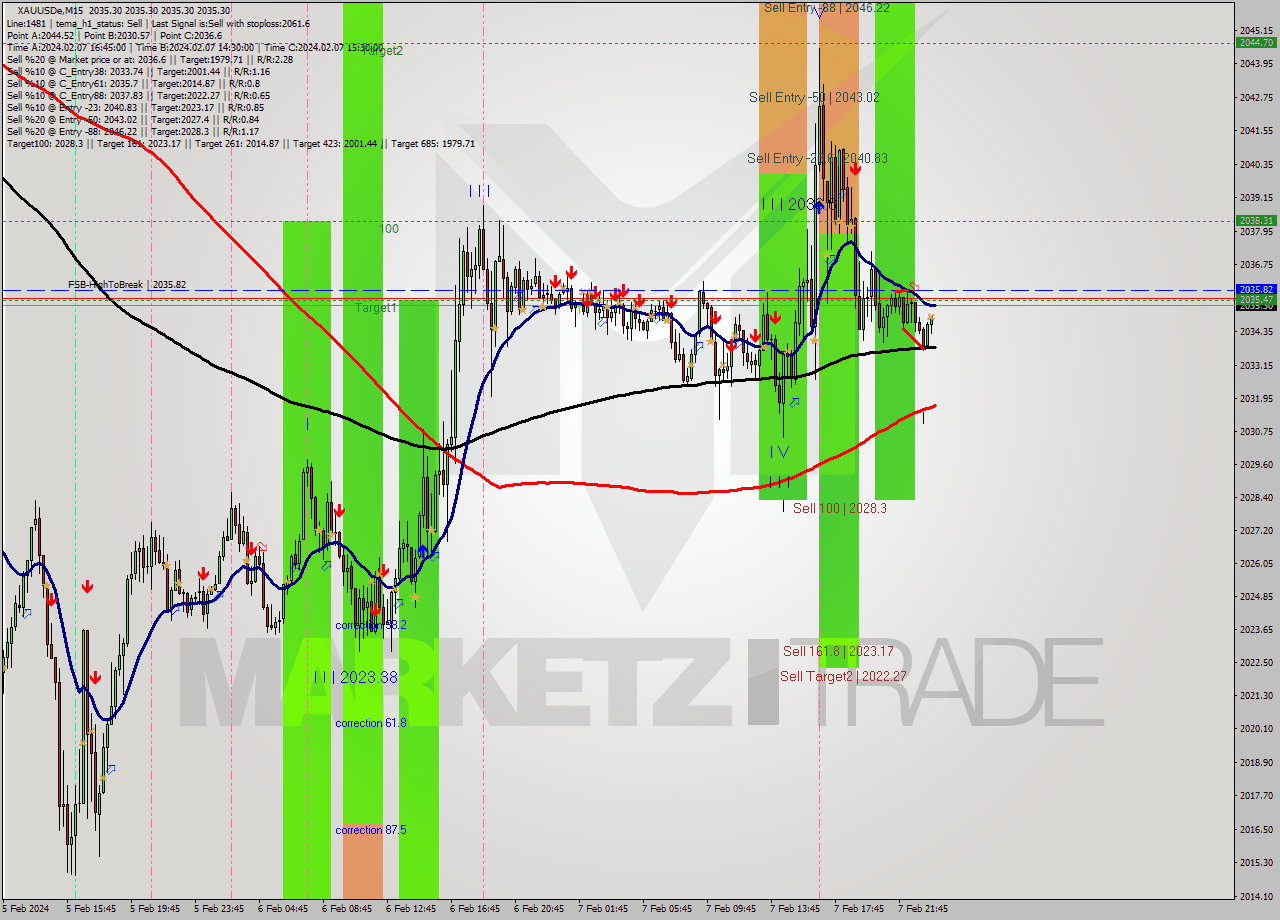1280x920 pixels.
Task: Select the 'correction 87.5' label
Action: (371, 830)
